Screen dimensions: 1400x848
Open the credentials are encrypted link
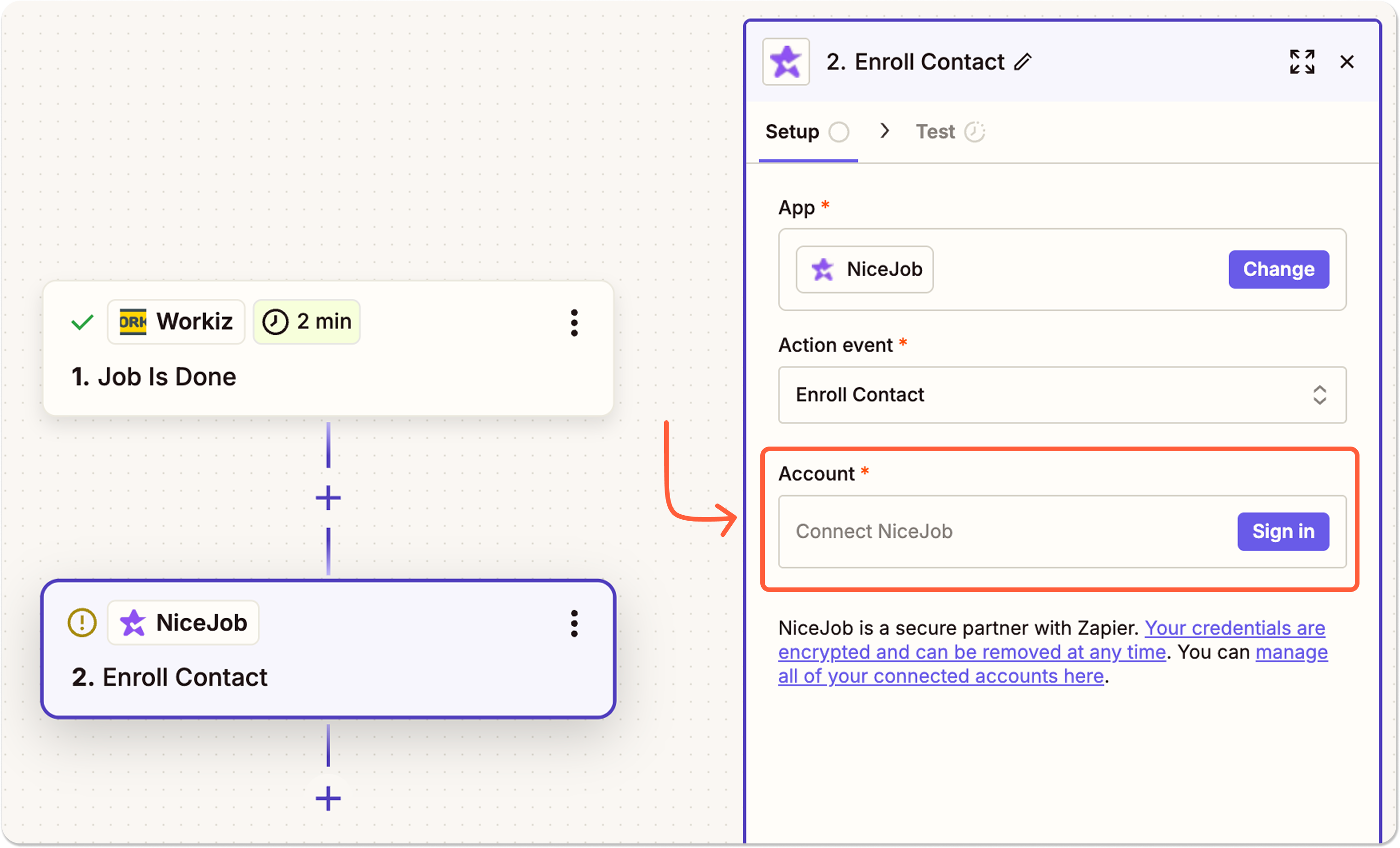pos(1052,640)
